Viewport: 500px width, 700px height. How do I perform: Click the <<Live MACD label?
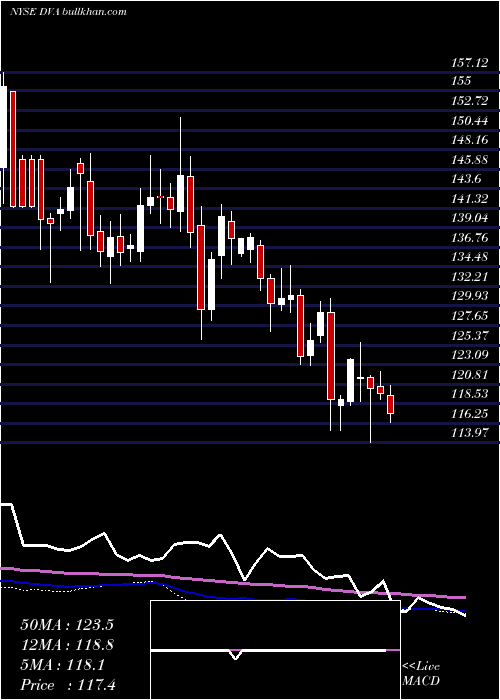click(x=421, y=674)
